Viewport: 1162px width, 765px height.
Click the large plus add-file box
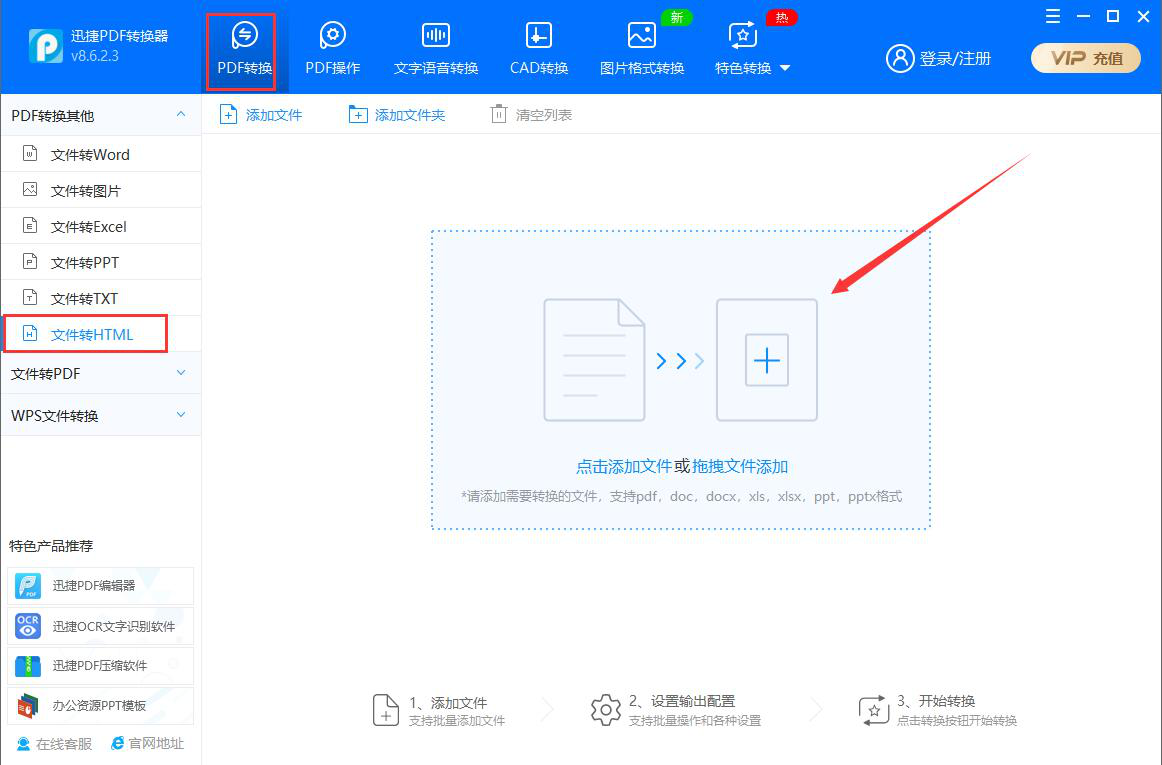(x=766, y=360)
